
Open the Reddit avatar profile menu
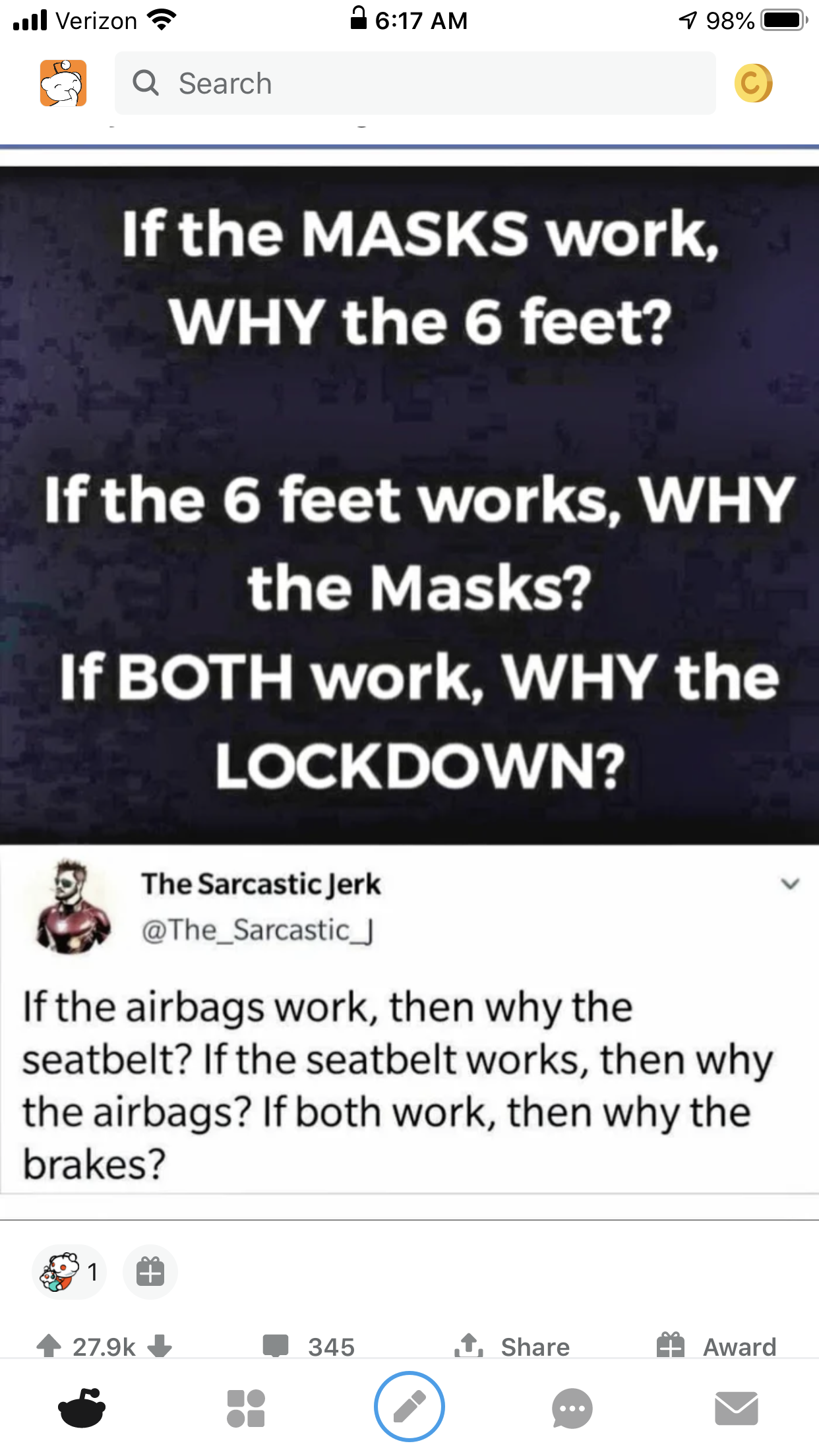[x=63, y=83]
